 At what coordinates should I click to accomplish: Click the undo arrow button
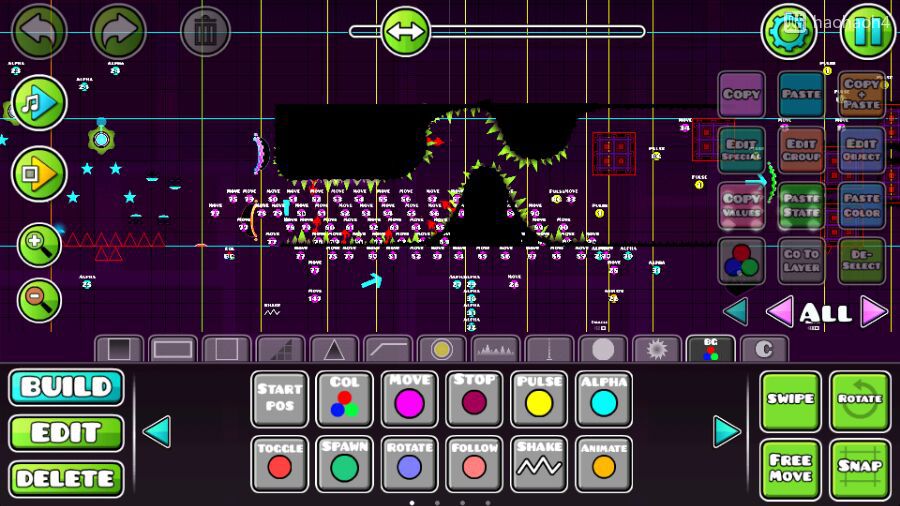pos(39,30)
